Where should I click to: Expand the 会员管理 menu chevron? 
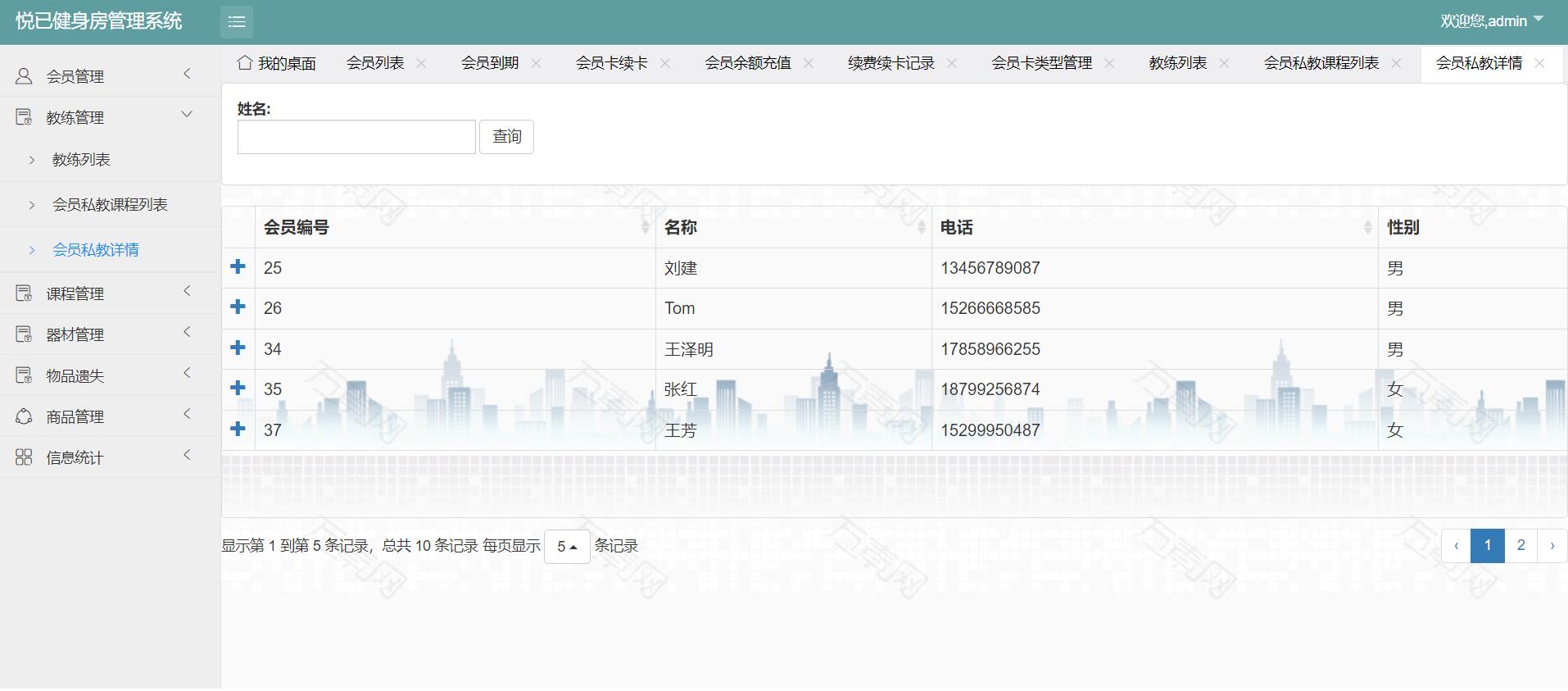click(x=187, y=74)
